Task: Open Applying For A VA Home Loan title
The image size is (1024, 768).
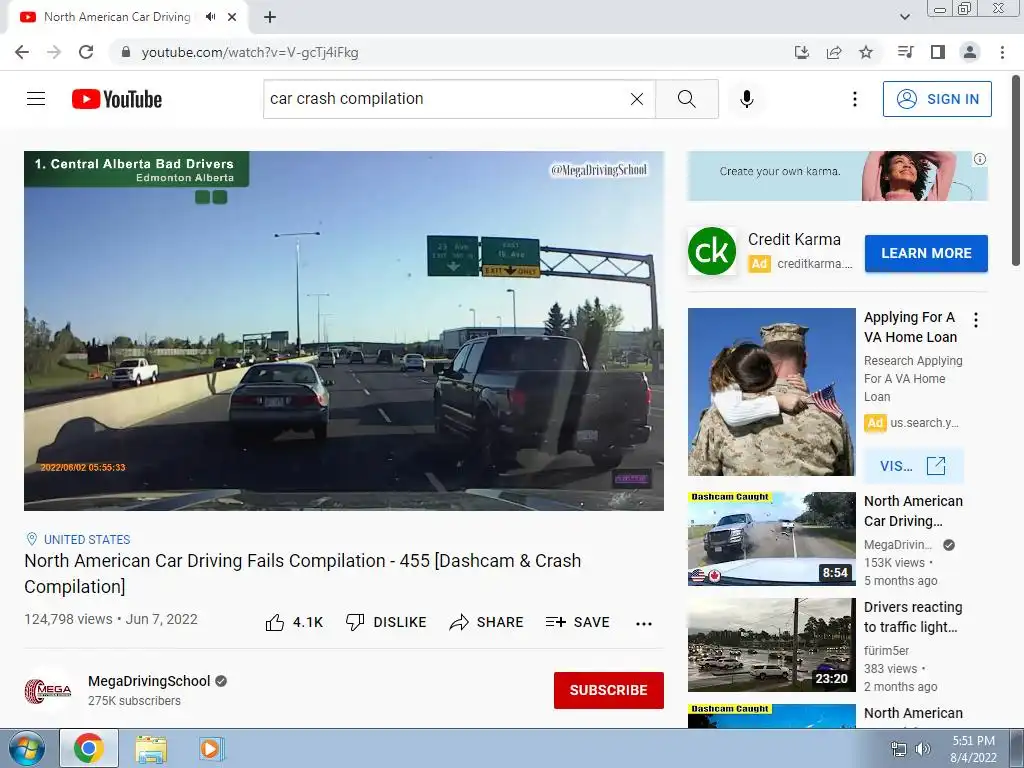Action: [x=910, y=327]
